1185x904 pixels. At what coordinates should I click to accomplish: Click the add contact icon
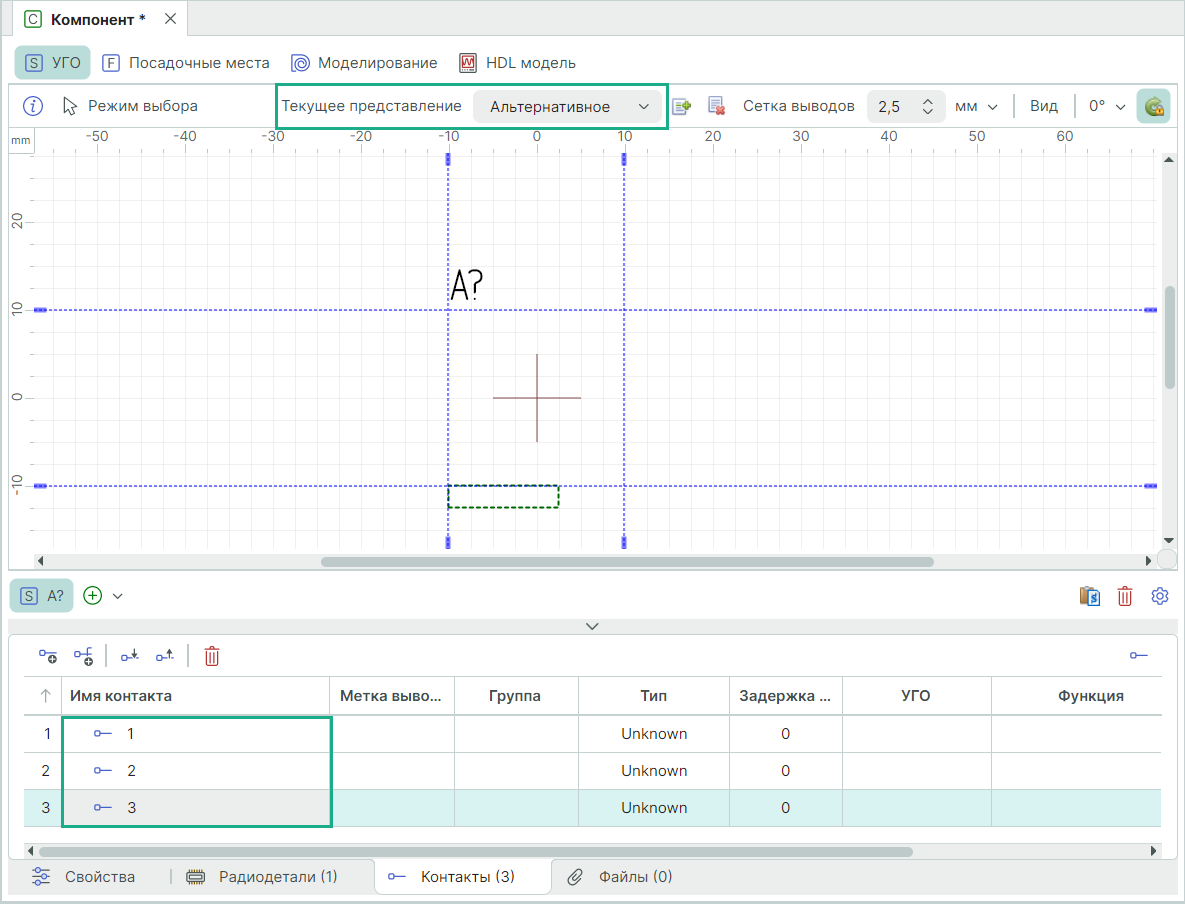48,656
